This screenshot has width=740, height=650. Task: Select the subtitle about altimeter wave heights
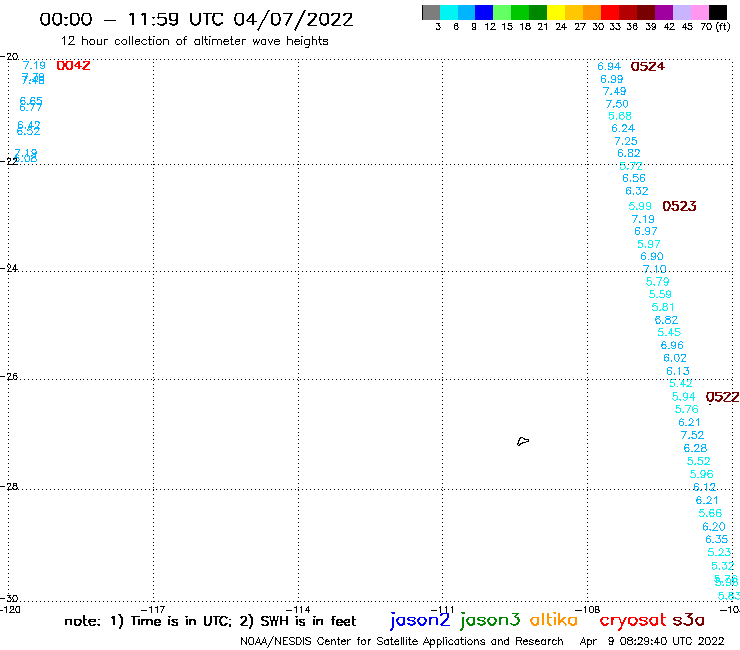click(194, 41)
